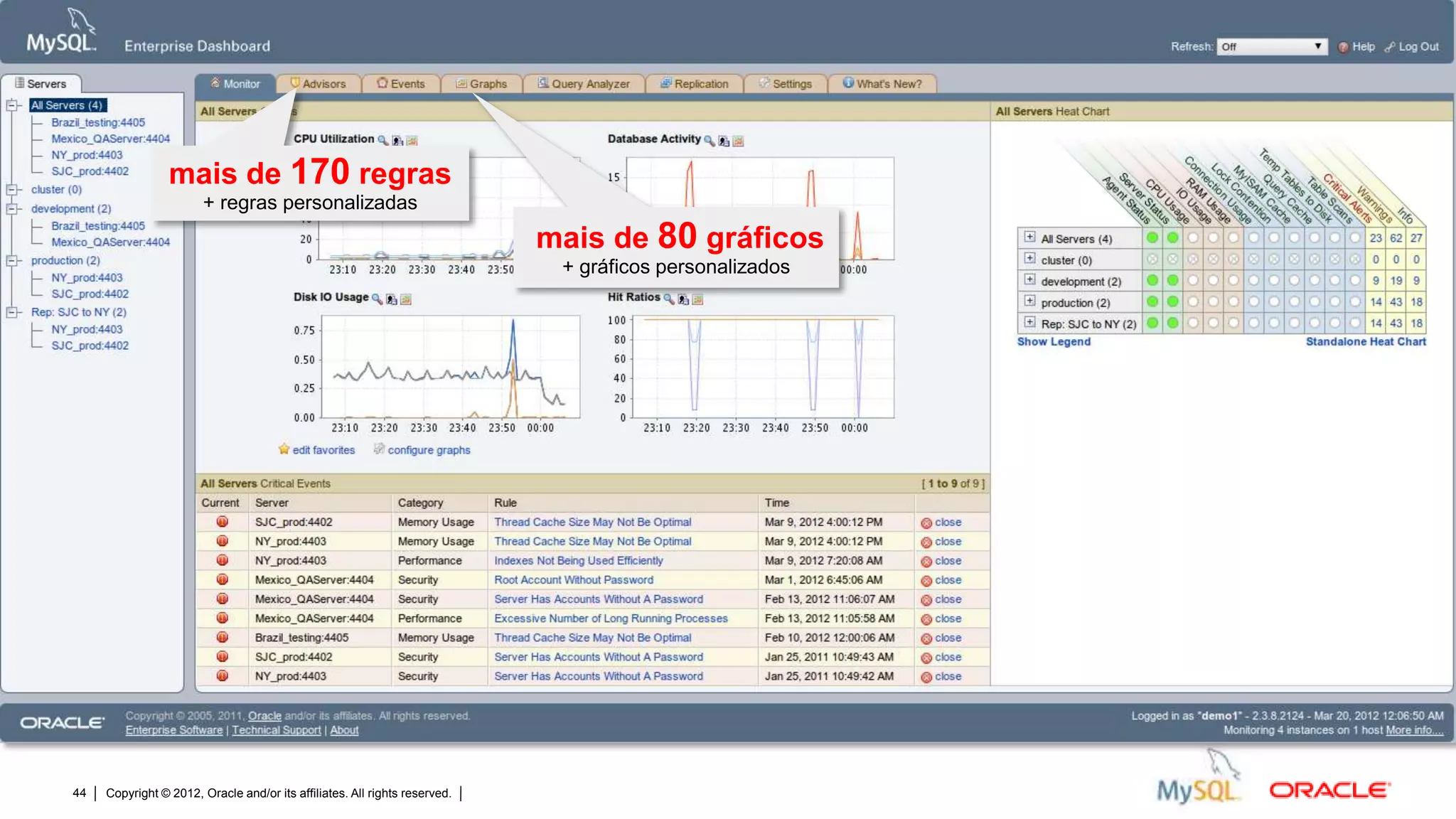The height and width of the screenshot is (819, 1456).
Task: Click the Hit Ratios user-settings icon
Action: pos(683,299)
